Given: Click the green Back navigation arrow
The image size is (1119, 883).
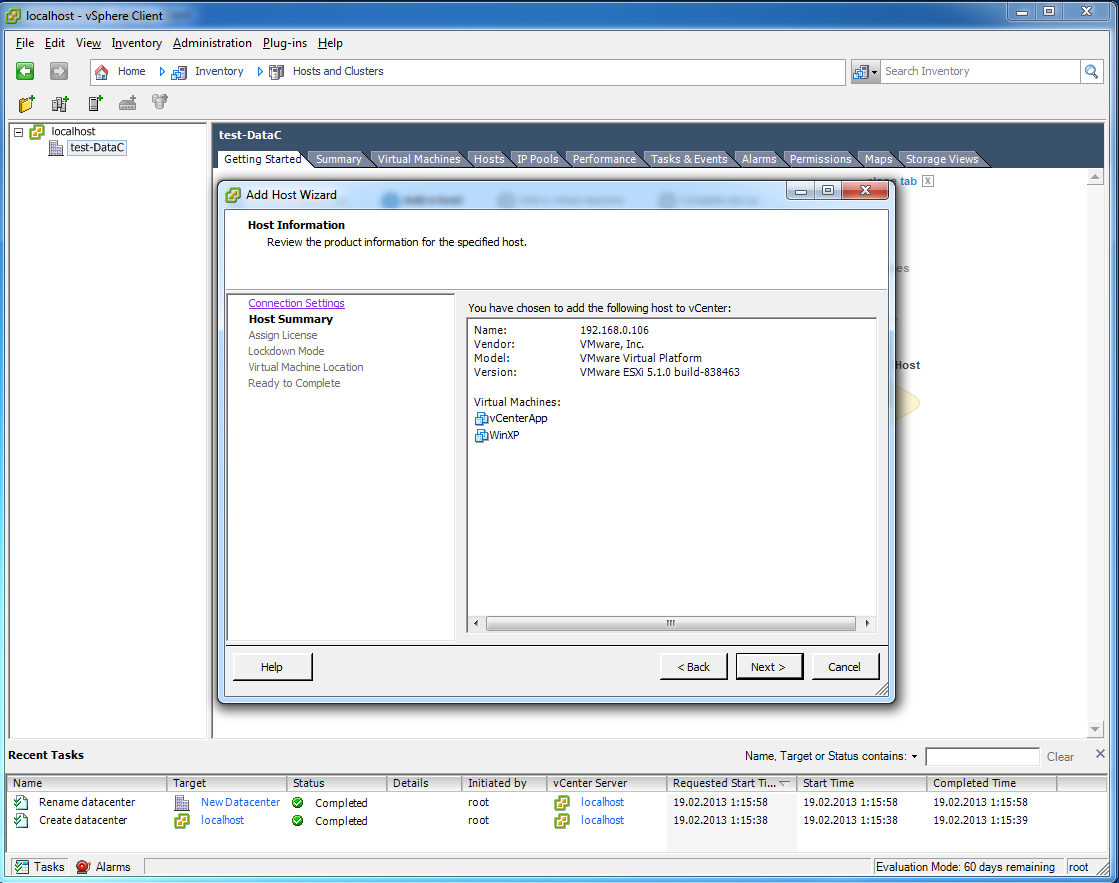Looking at the screenshot, I should pyautogui.click(x=25, y=71).
